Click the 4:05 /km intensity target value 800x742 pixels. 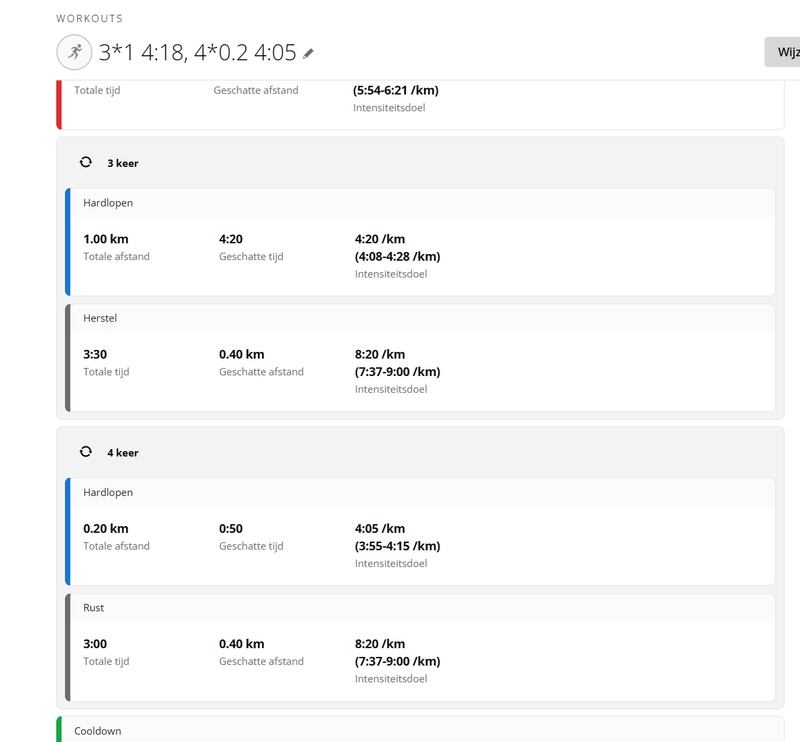(379, 529)
